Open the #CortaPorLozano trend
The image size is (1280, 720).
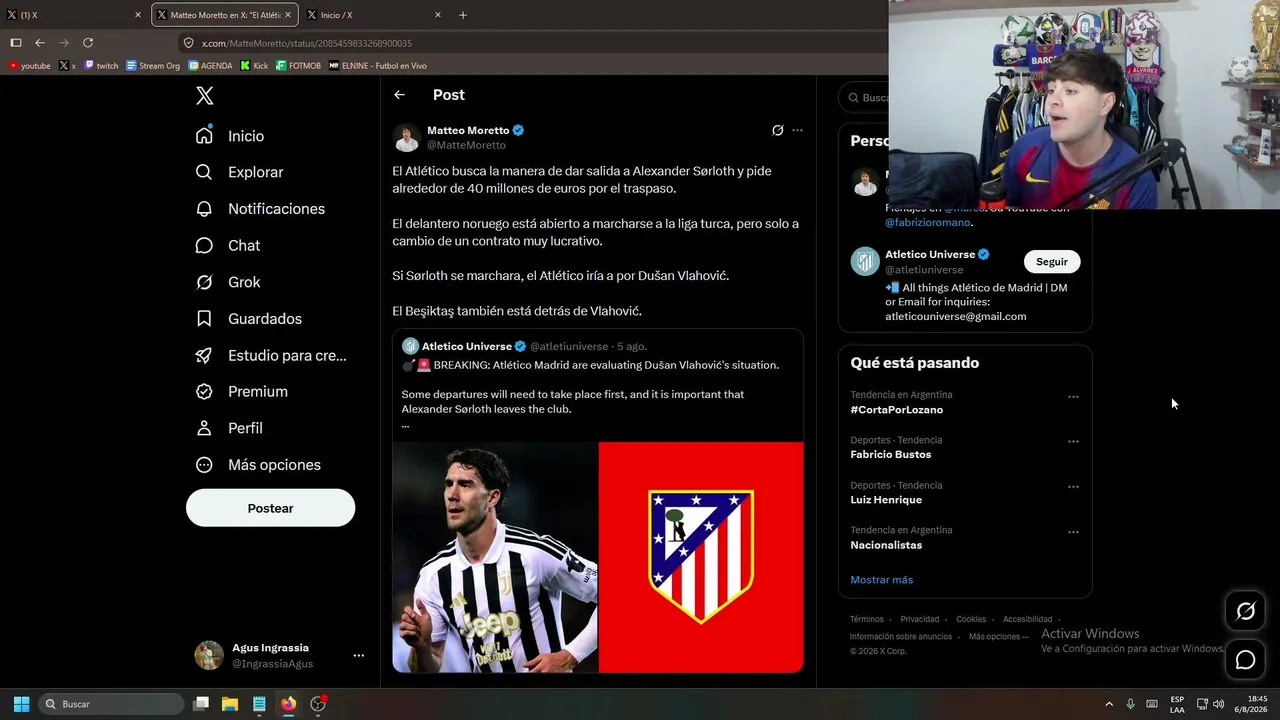(896, 410)
